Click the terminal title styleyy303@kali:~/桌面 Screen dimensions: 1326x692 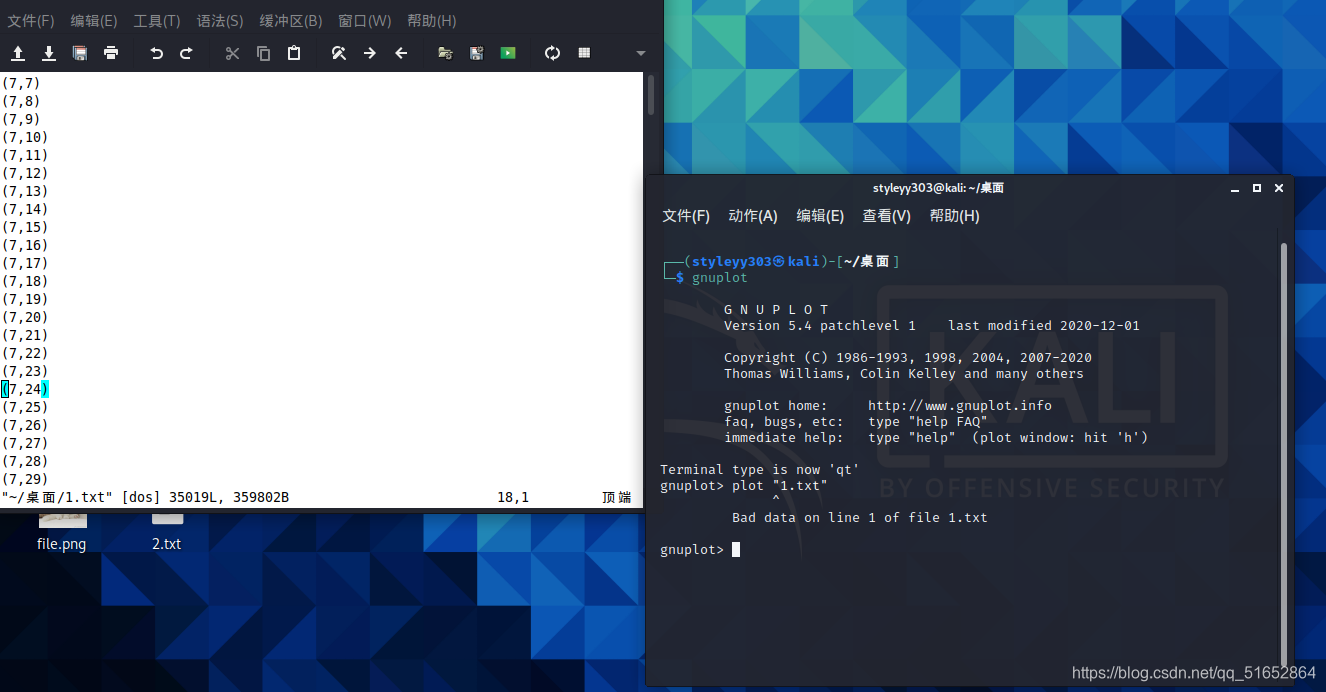(938, 188)
